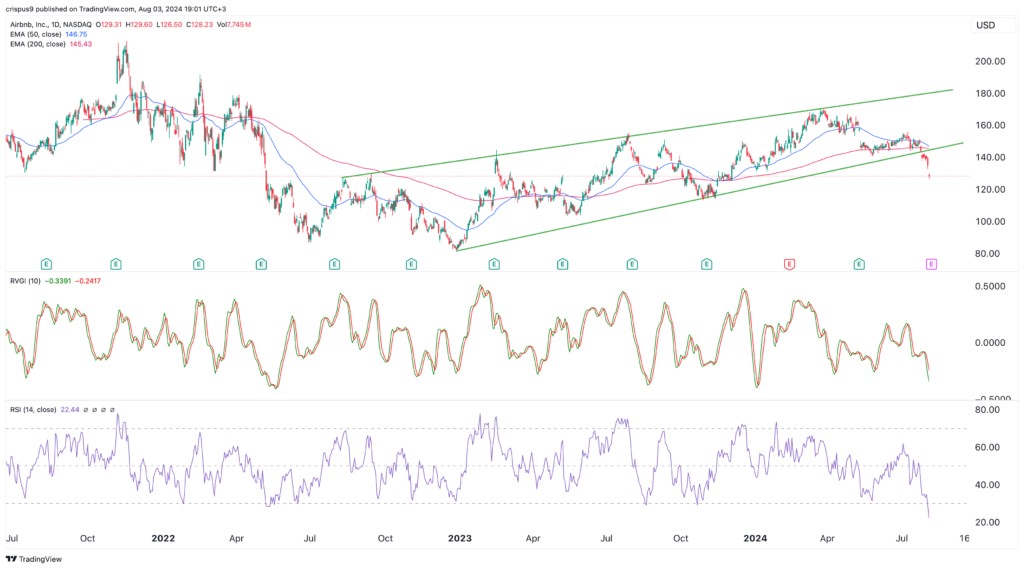Screen dimensions: 1024x569
Task: Click the close price C128.23
Action: click(x=199, y=25)
